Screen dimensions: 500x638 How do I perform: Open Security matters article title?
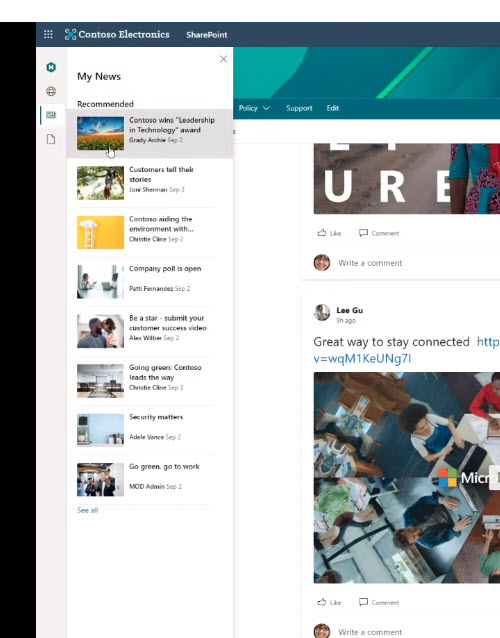pos(156,417)
